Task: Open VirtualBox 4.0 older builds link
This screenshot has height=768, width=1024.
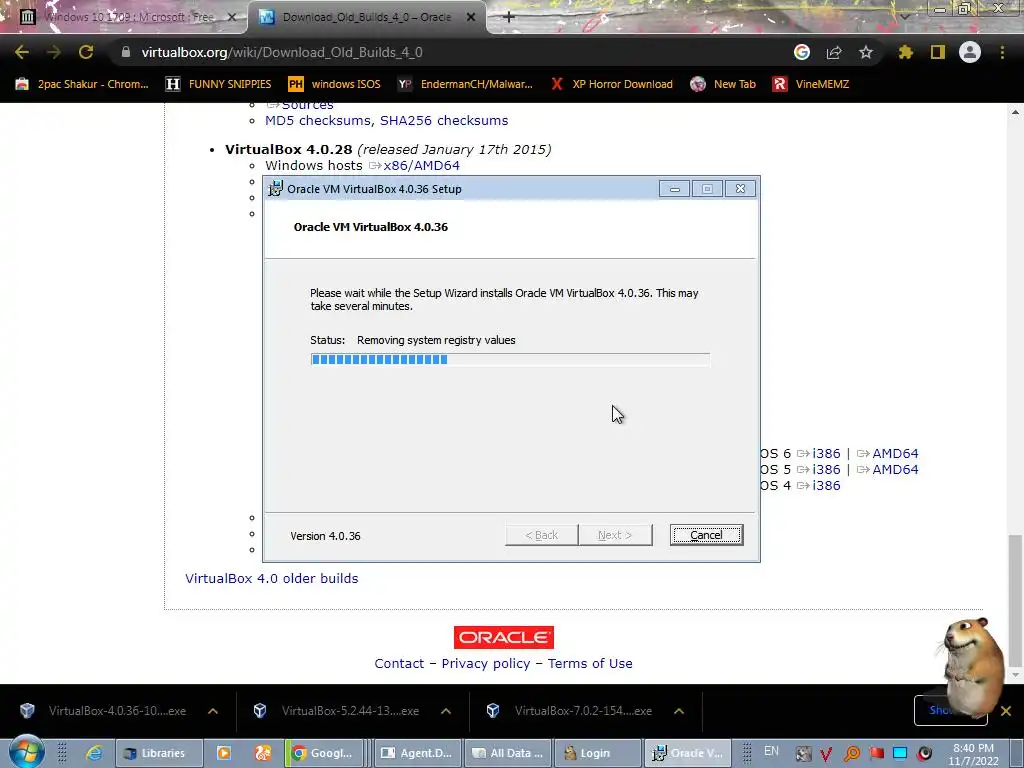Action: point(272,578)
